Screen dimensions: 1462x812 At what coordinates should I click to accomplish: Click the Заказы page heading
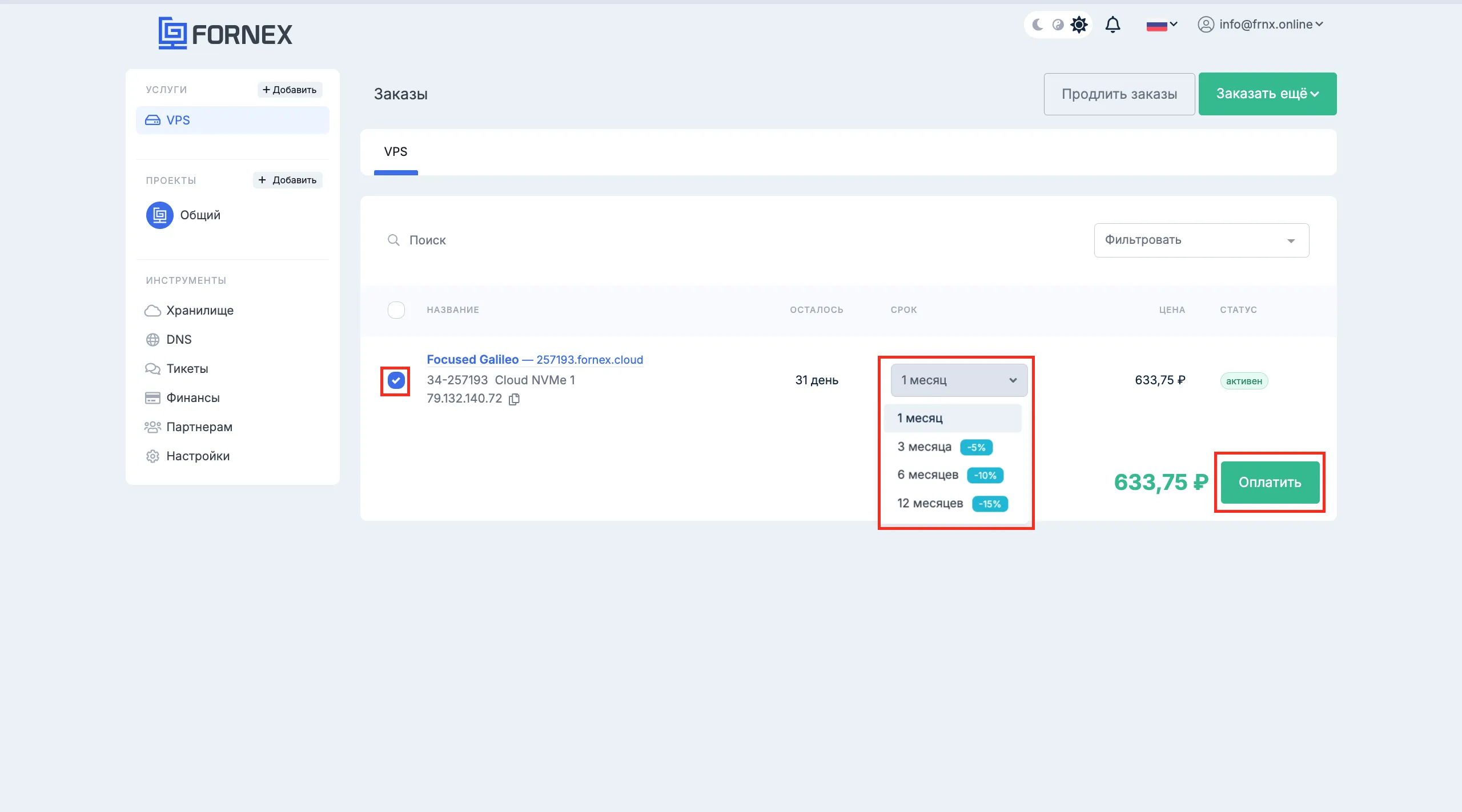401,94
